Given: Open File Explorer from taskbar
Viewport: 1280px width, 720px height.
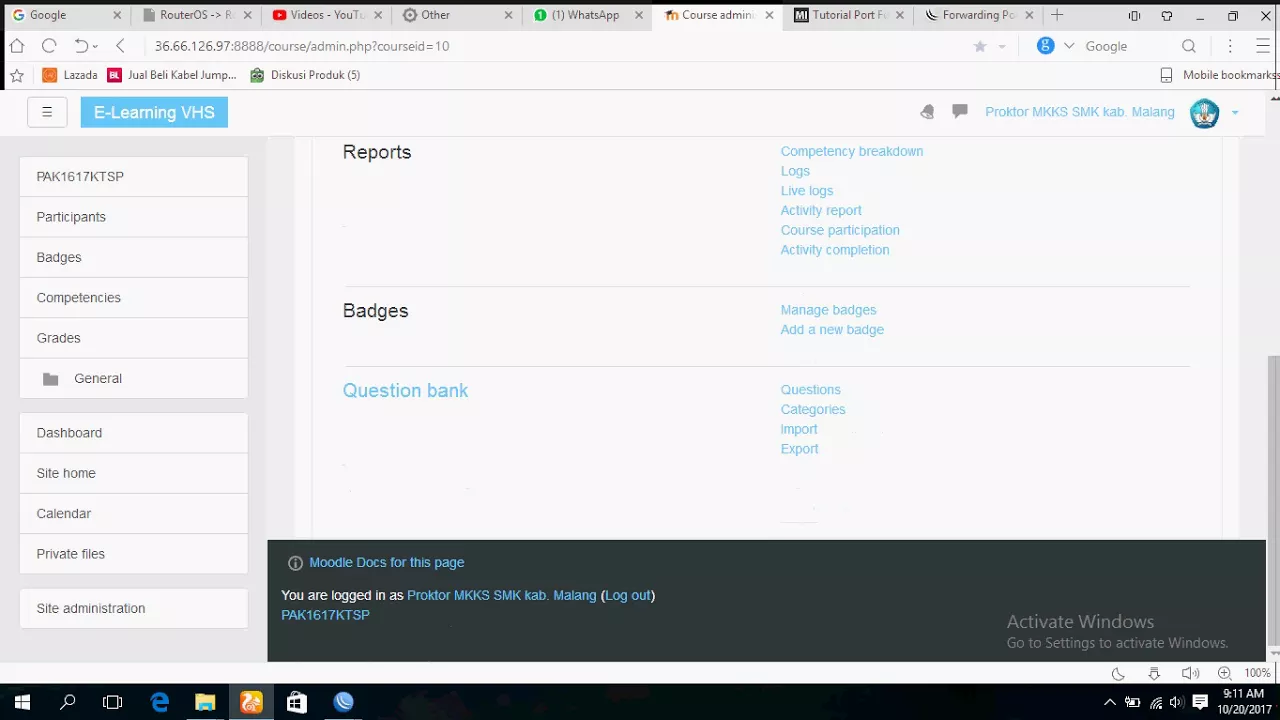Looking at the screenshot, I should coord(205,702).
